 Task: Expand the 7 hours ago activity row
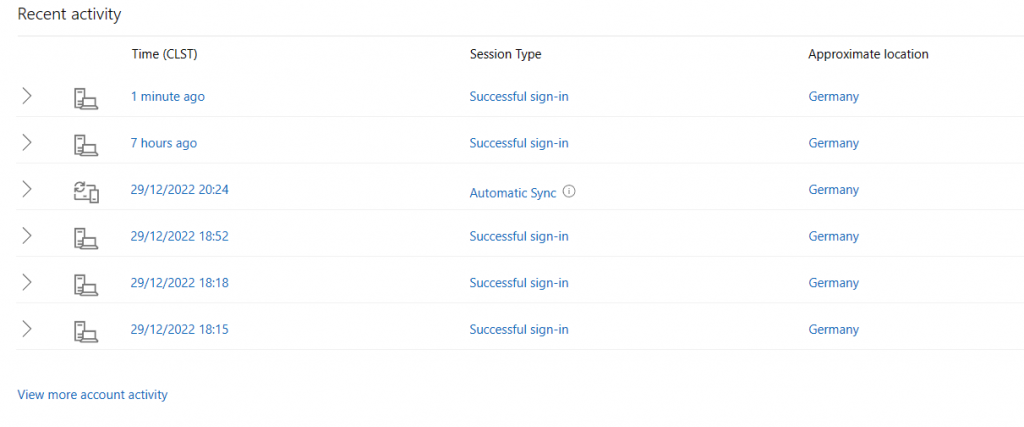27,143
